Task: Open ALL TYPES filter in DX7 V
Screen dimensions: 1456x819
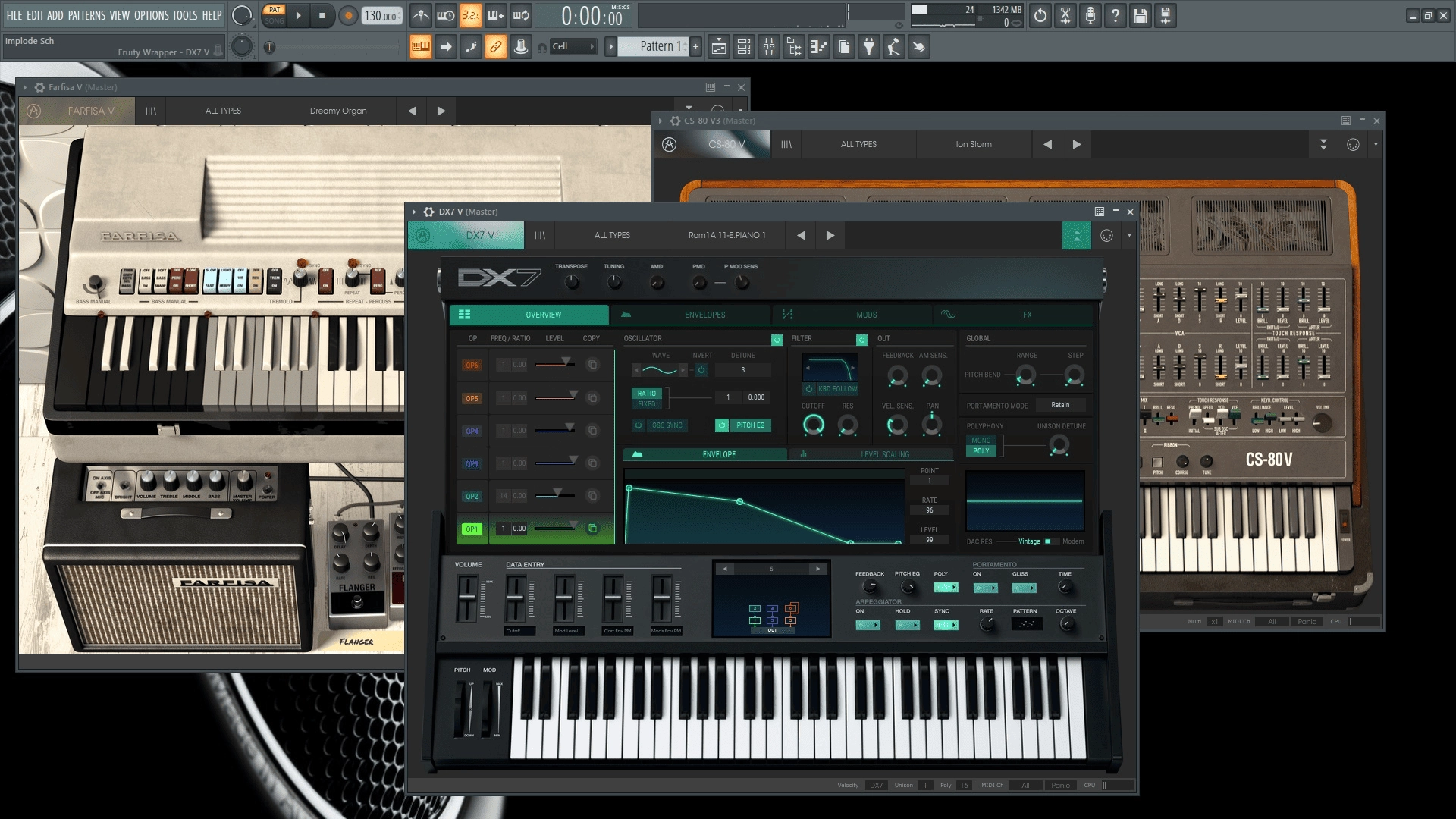Action: point(612,235)
